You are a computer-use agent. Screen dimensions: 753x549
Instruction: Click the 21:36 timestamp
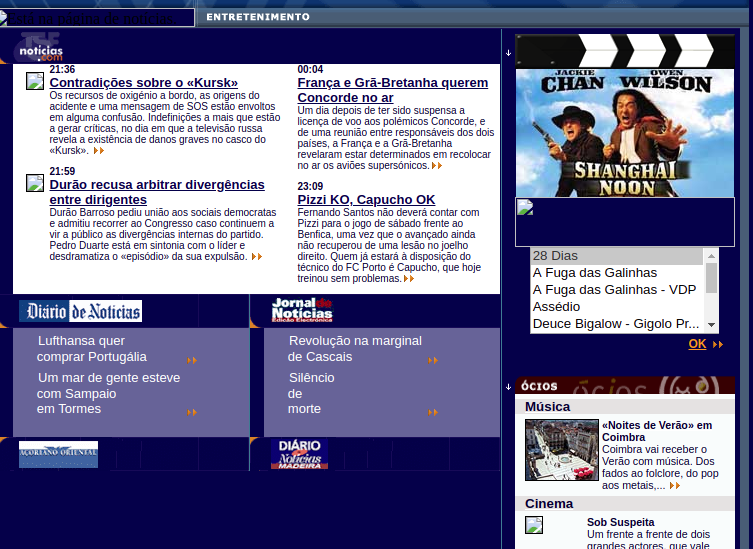click(x=62, y=69)
